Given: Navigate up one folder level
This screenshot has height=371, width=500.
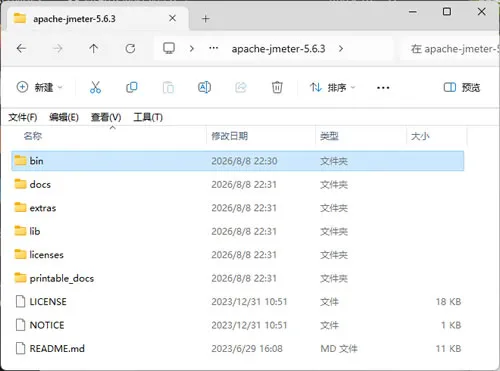Looking at the screenshot, I should pos(94,49).
